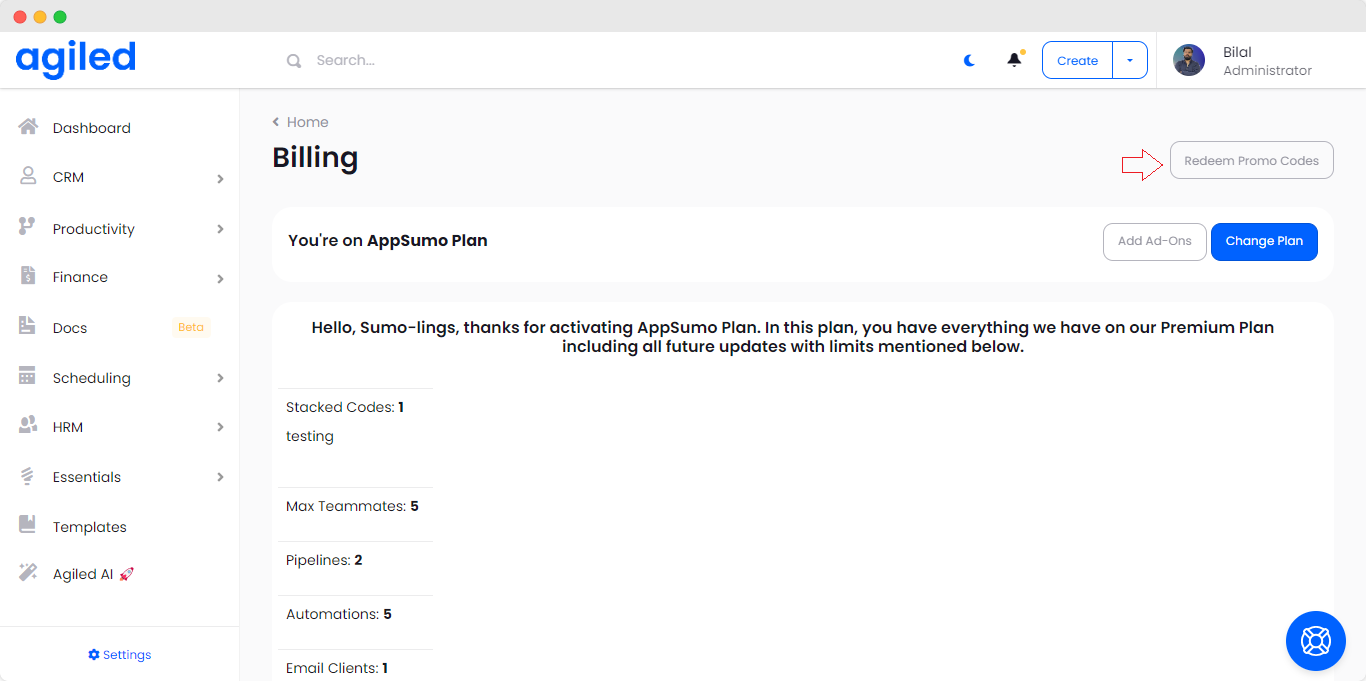The image size is (1366, 681).
Task: Toggle dark mode with the moon icon
Action: tap(969, 60)
